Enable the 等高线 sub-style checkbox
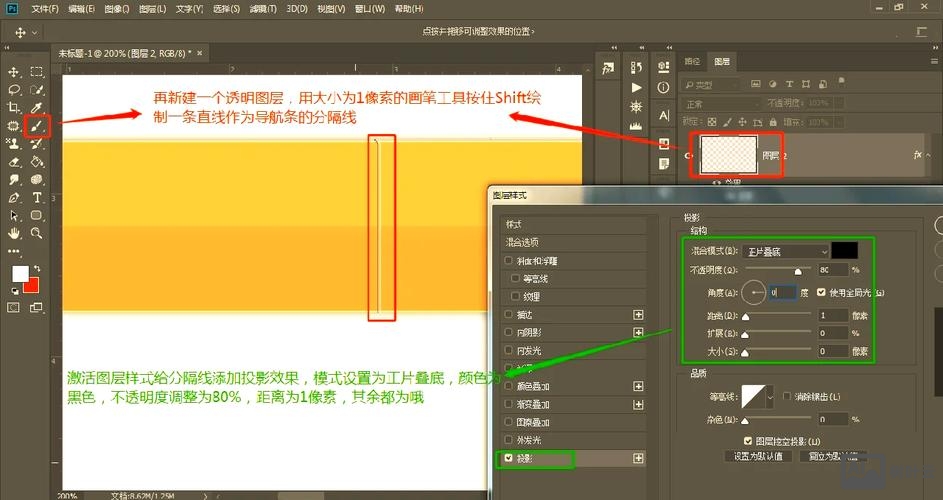 click(515, 279)
